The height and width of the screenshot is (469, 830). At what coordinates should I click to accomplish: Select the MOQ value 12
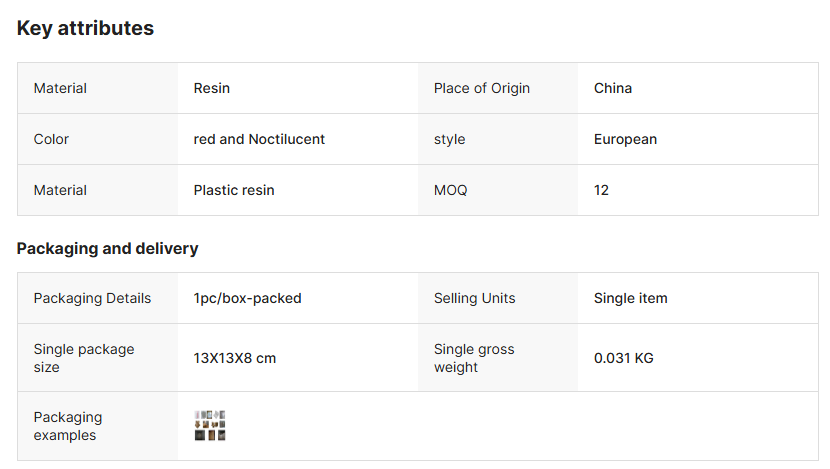click(601, 190)
